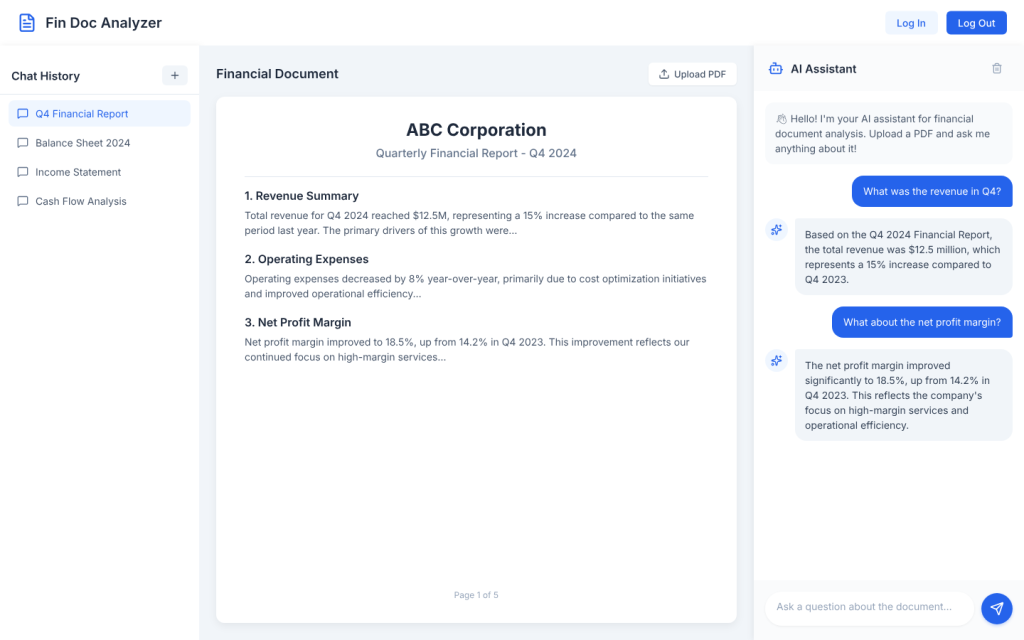Click sparkle avatar next to revenue answer
The width and height of the screenshot is (1024, 640).
(x=776, y=231)
